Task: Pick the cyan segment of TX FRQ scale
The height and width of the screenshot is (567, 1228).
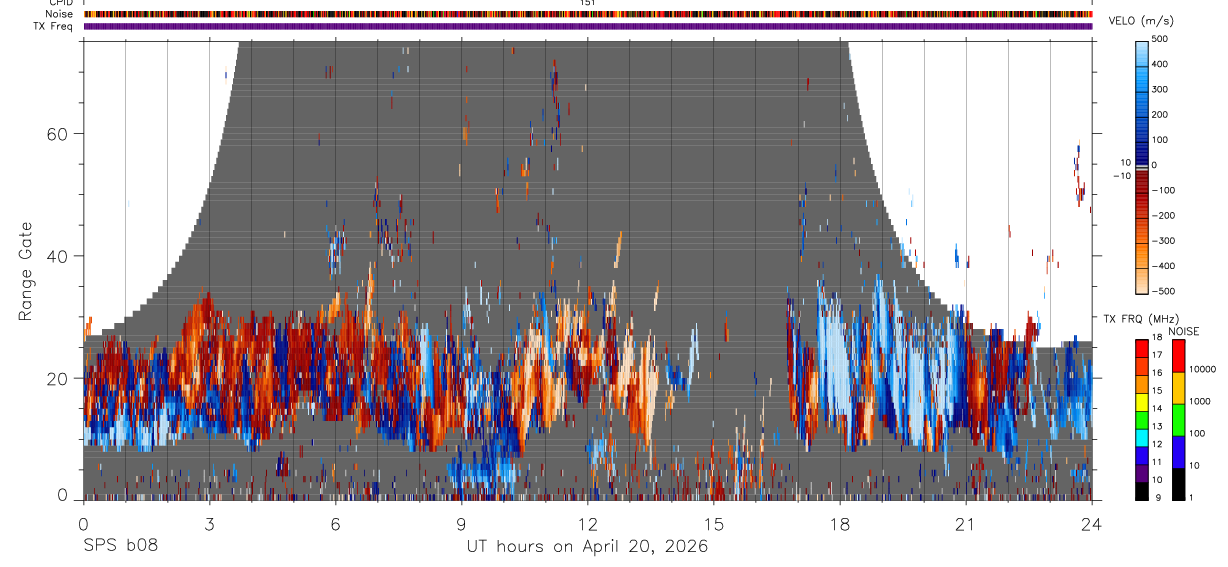Action: coord(1142,438)
